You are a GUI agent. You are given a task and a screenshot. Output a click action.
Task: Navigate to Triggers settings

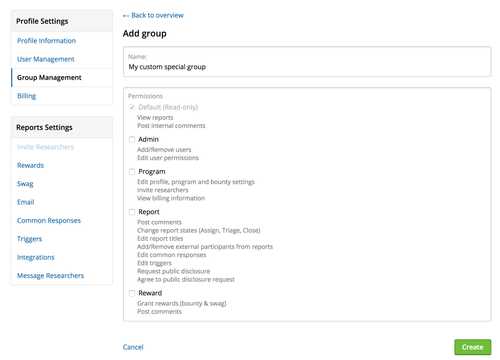coord(30,239)
